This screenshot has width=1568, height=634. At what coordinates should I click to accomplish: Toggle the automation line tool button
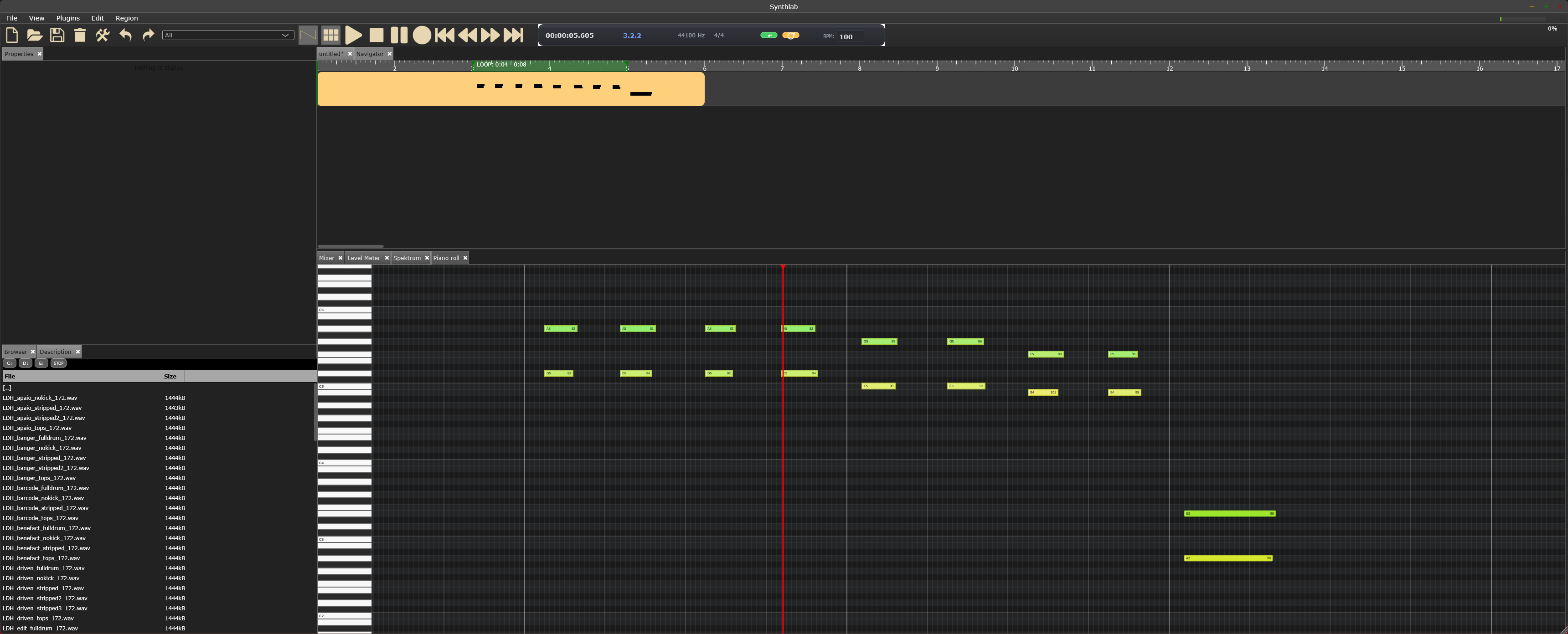[308, 35]
